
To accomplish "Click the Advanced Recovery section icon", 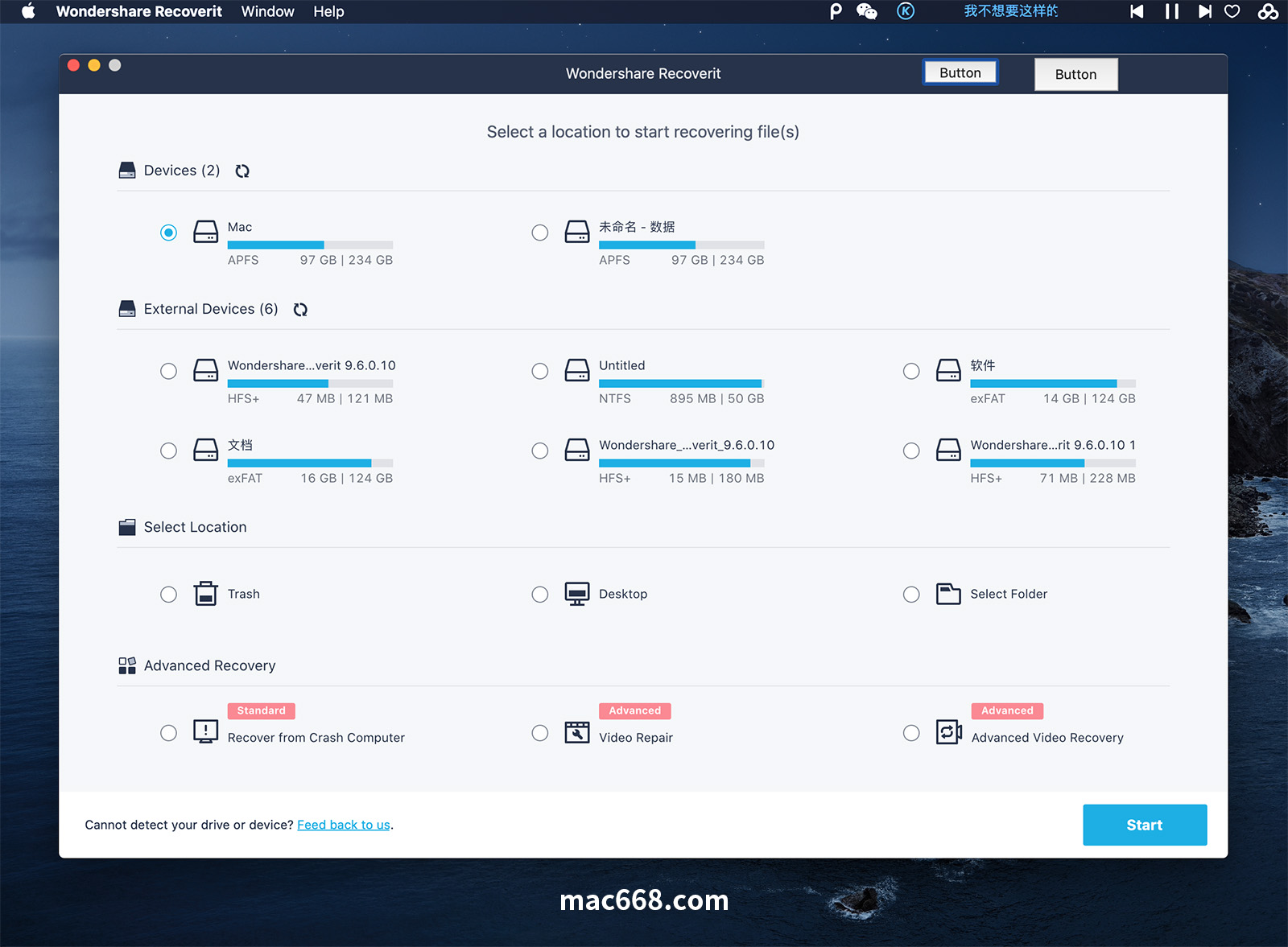I will (127, 665).
